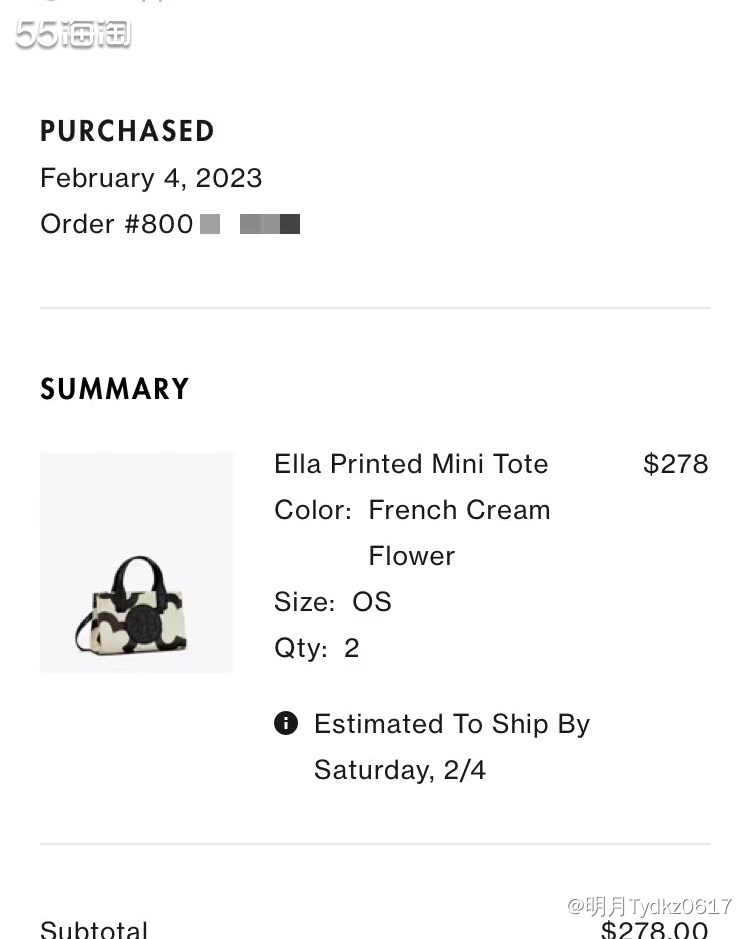Image resolution: width=750 pixels, height=939 pixels.
Task: Tap the word Flower in color name
Action: point(411,556)
